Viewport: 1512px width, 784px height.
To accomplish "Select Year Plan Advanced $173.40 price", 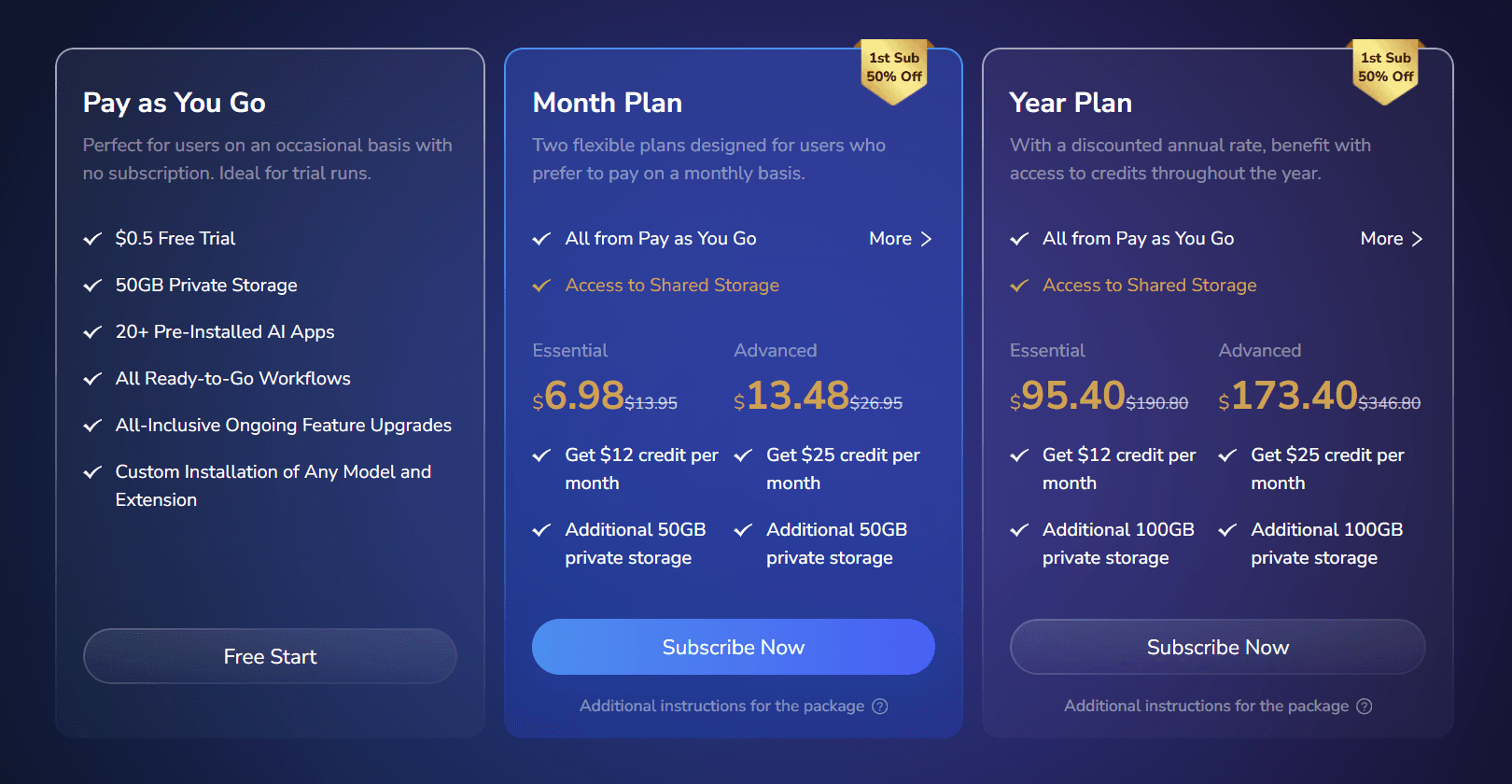I will [x=1294, y=396].
